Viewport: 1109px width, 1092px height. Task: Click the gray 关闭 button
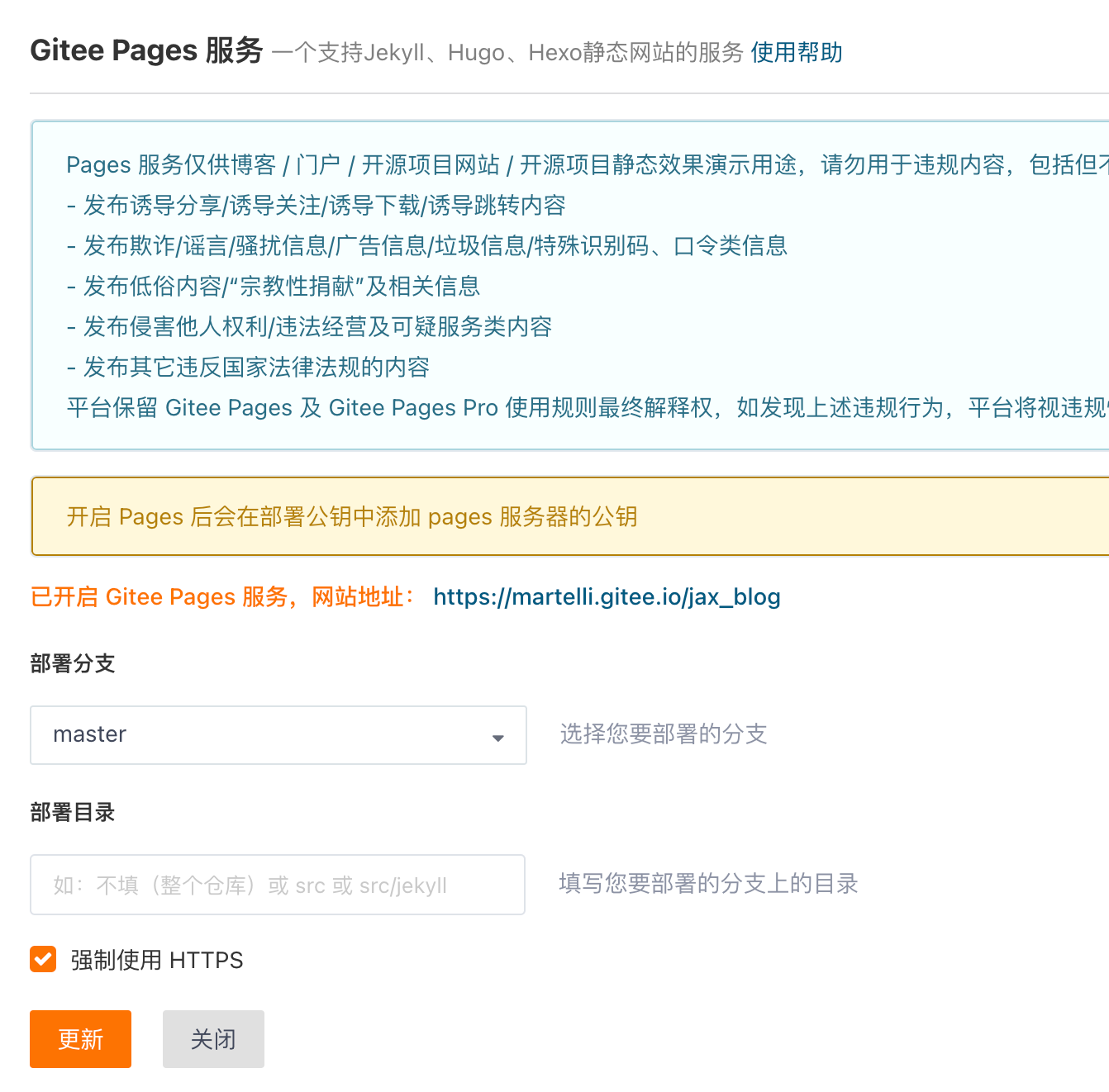point(213,1039)
